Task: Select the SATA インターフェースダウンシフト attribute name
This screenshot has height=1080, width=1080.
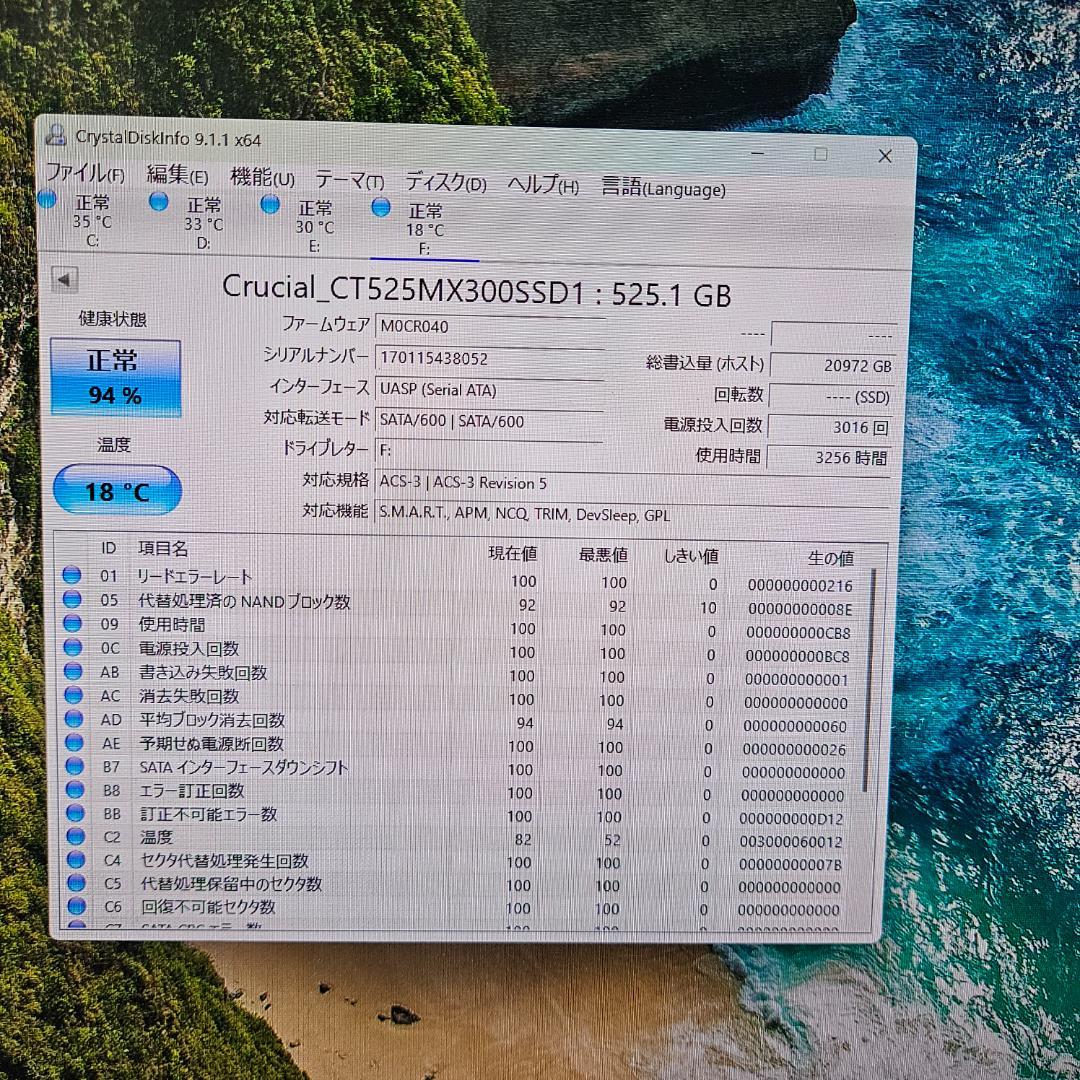Action: 244,767
